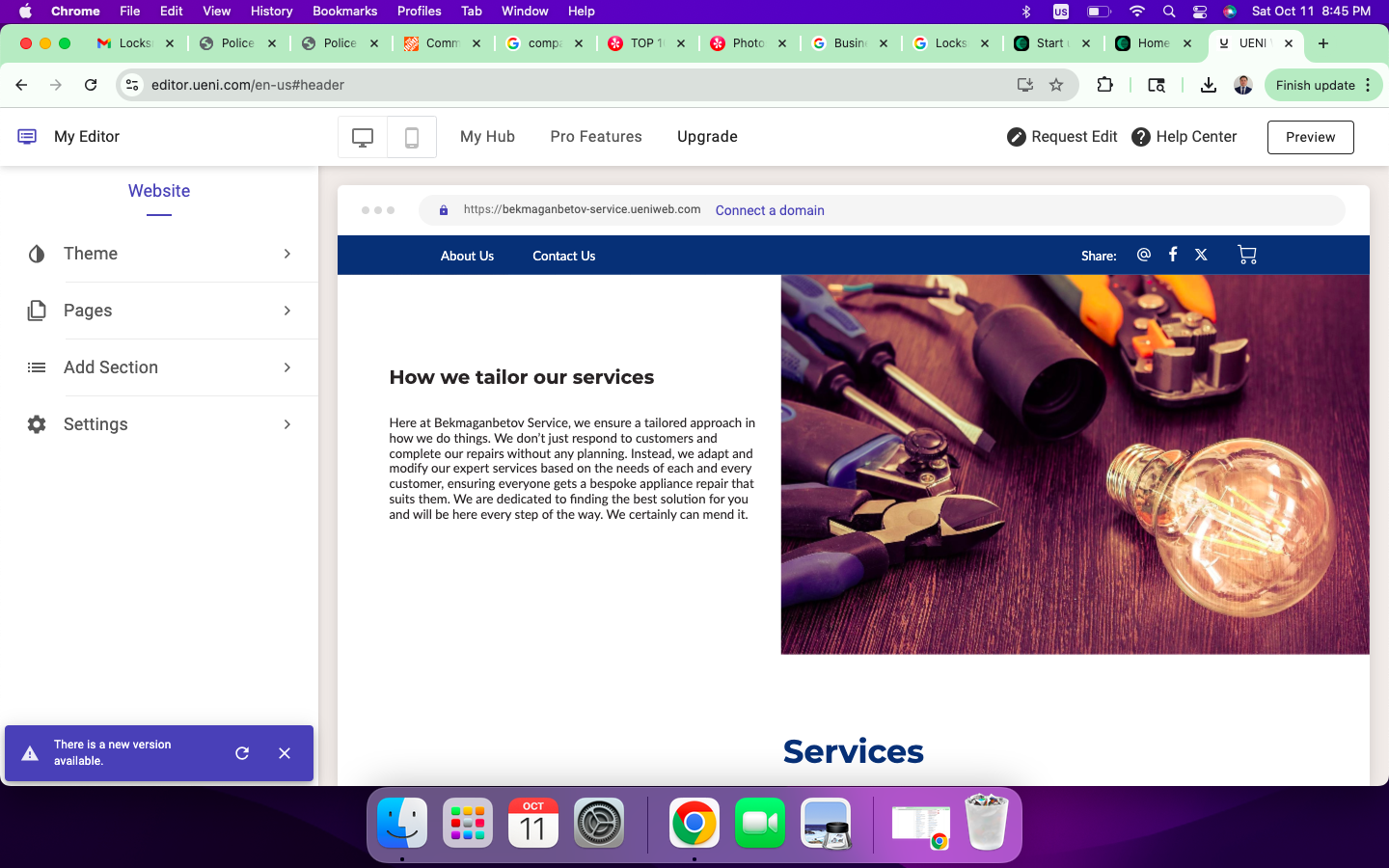Click the Connect a domain link

pyautogui.click(x=770, y=210)
